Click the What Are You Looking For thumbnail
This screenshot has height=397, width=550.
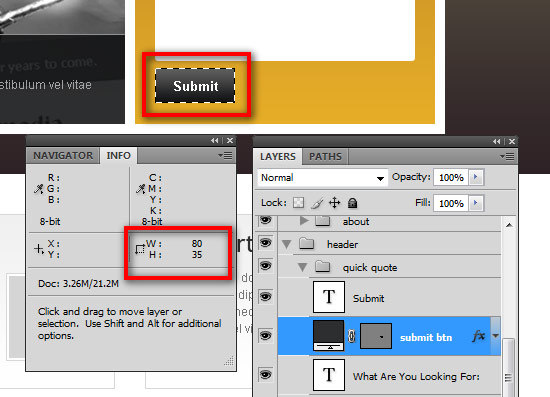(329, 375)
